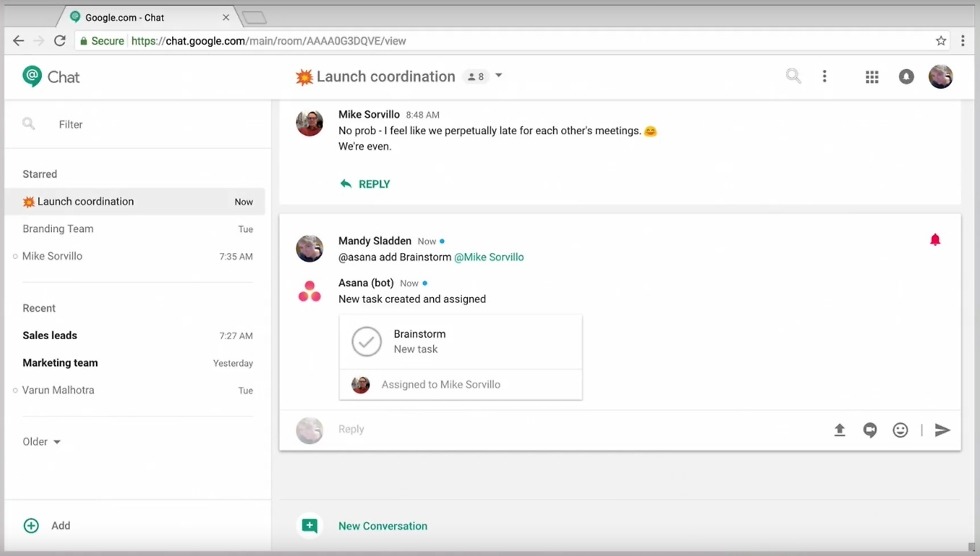Open Mike Sorvillo direct message
980x556 pixels.
coord(135,256)
